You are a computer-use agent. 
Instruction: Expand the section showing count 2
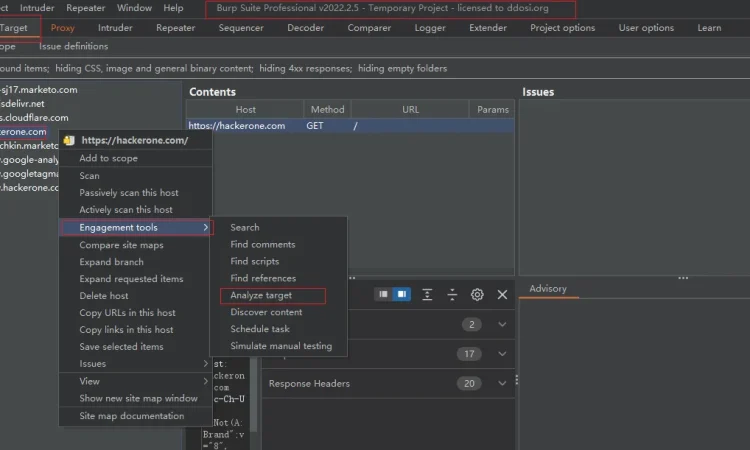(x=502, y=325)
